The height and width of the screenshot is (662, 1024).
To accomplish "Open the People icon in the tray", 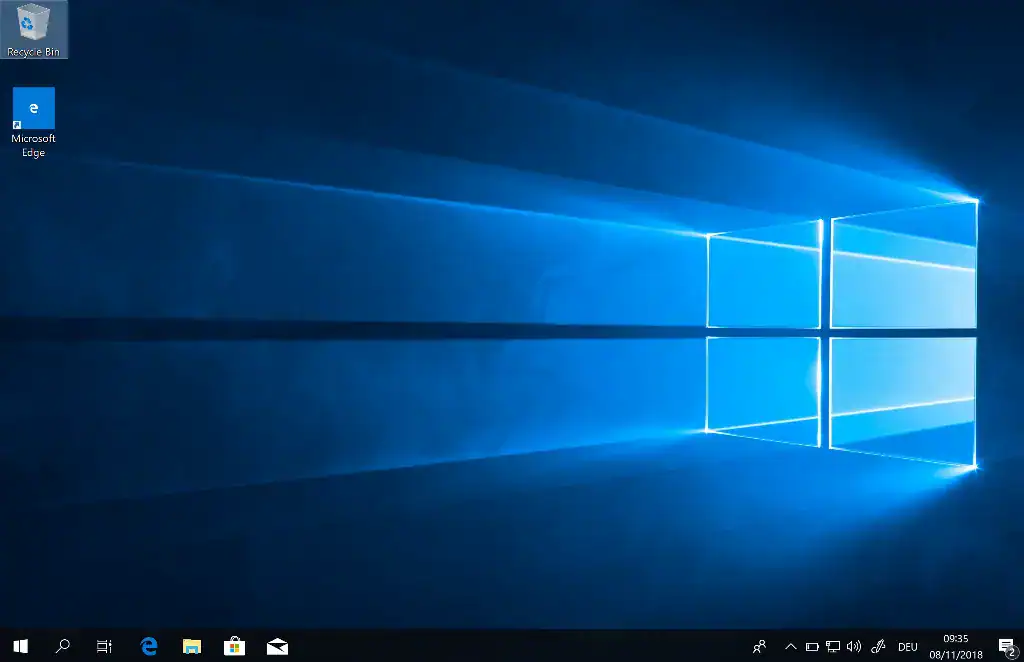I will point(759,646).
